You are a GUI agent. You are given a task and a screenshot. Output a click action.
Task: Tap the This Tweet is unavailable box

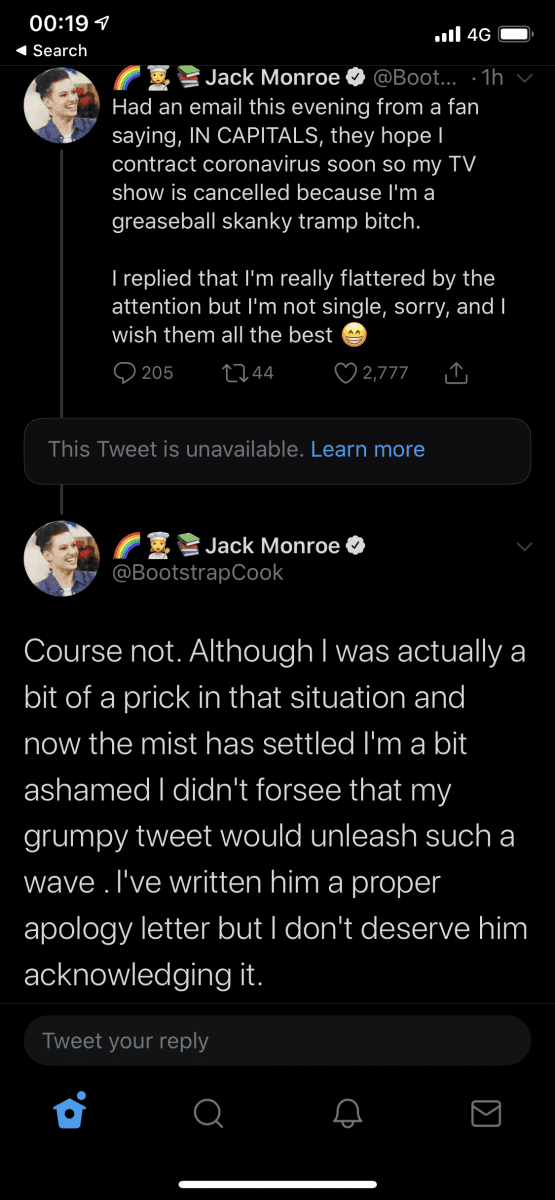coord(277,450)
